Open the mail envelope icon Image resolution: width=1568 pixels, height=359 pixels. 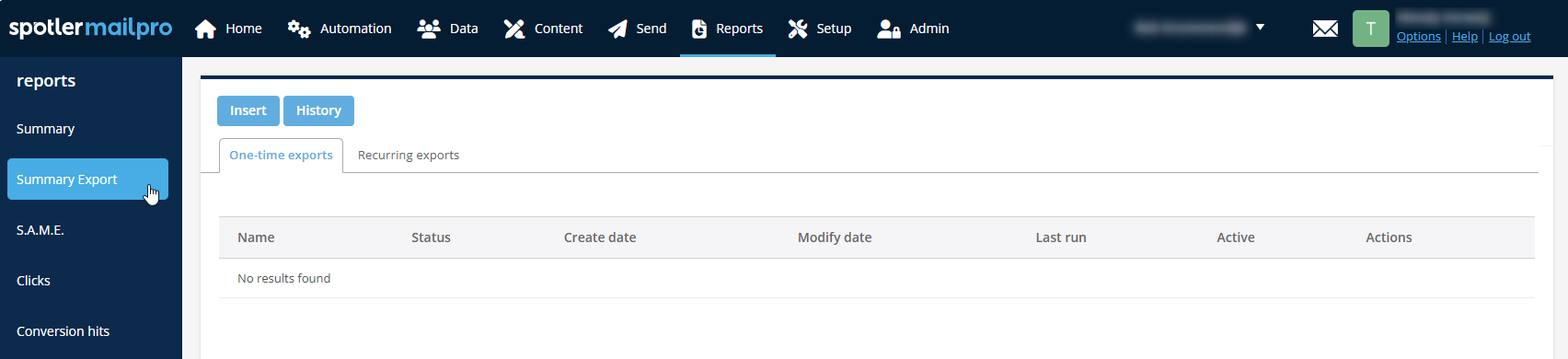(x=1325, y=29)
